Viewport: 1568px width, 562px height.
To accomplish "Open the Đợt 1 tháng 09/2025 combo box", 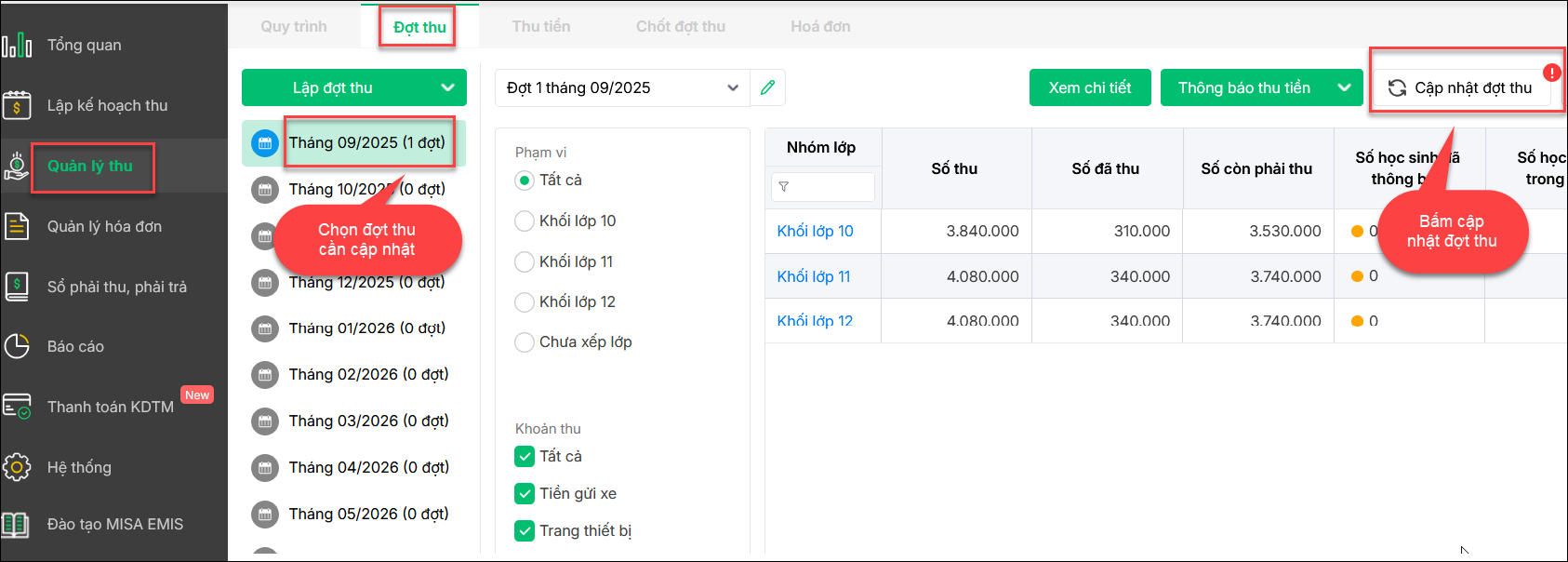I will coord(622,87).
